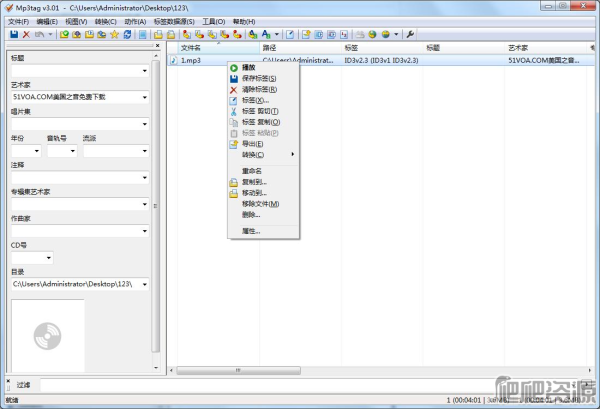Screen dimensions: 600x409
Task: Open Options via the wrench toolbar icon
Action: (x=410, y=34)
